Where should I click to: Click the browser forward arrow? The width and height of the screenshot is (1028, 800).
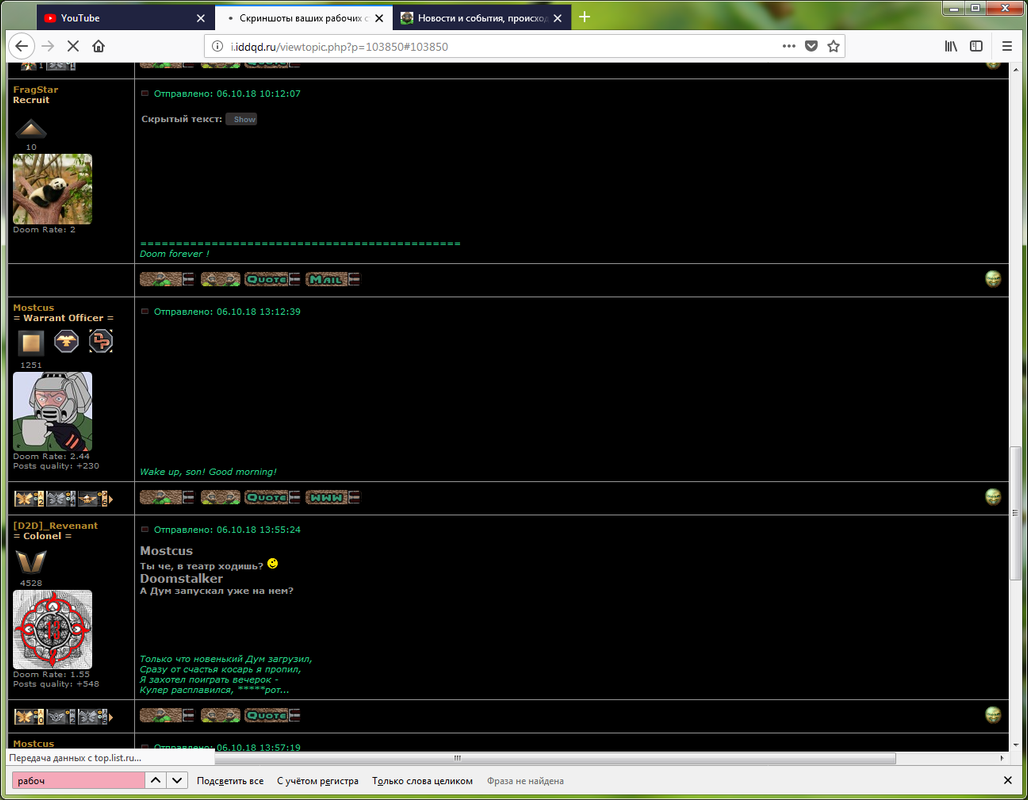(x=47, y=46)
